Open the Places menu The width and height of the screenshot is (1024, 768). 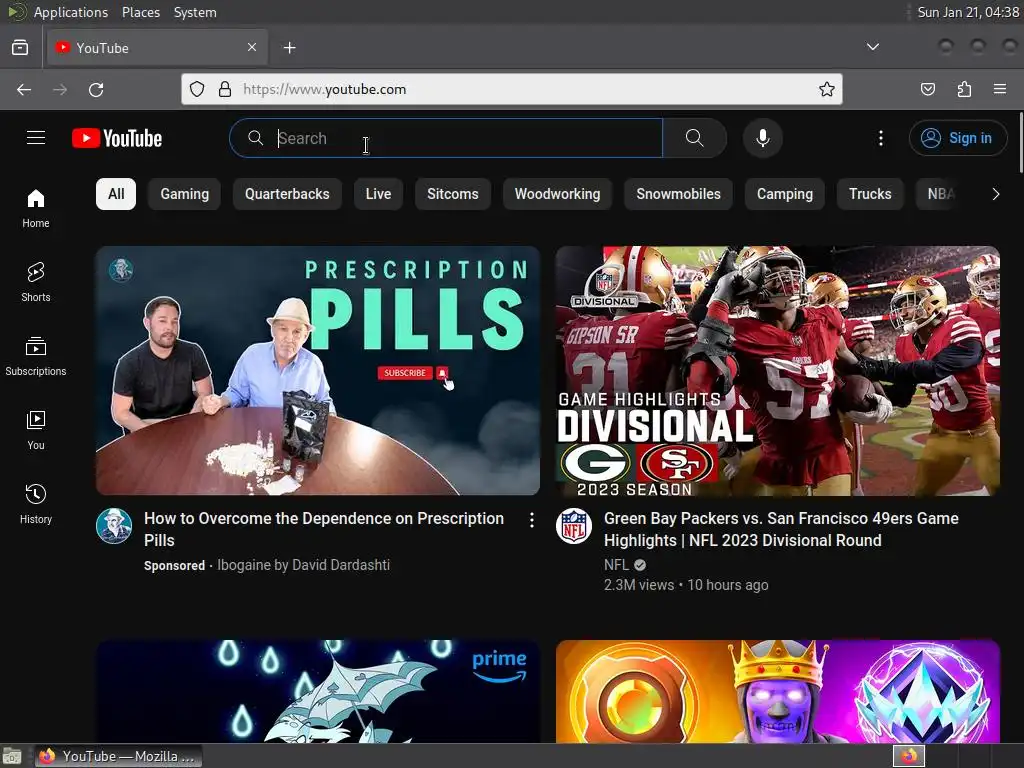pos(141,12)
